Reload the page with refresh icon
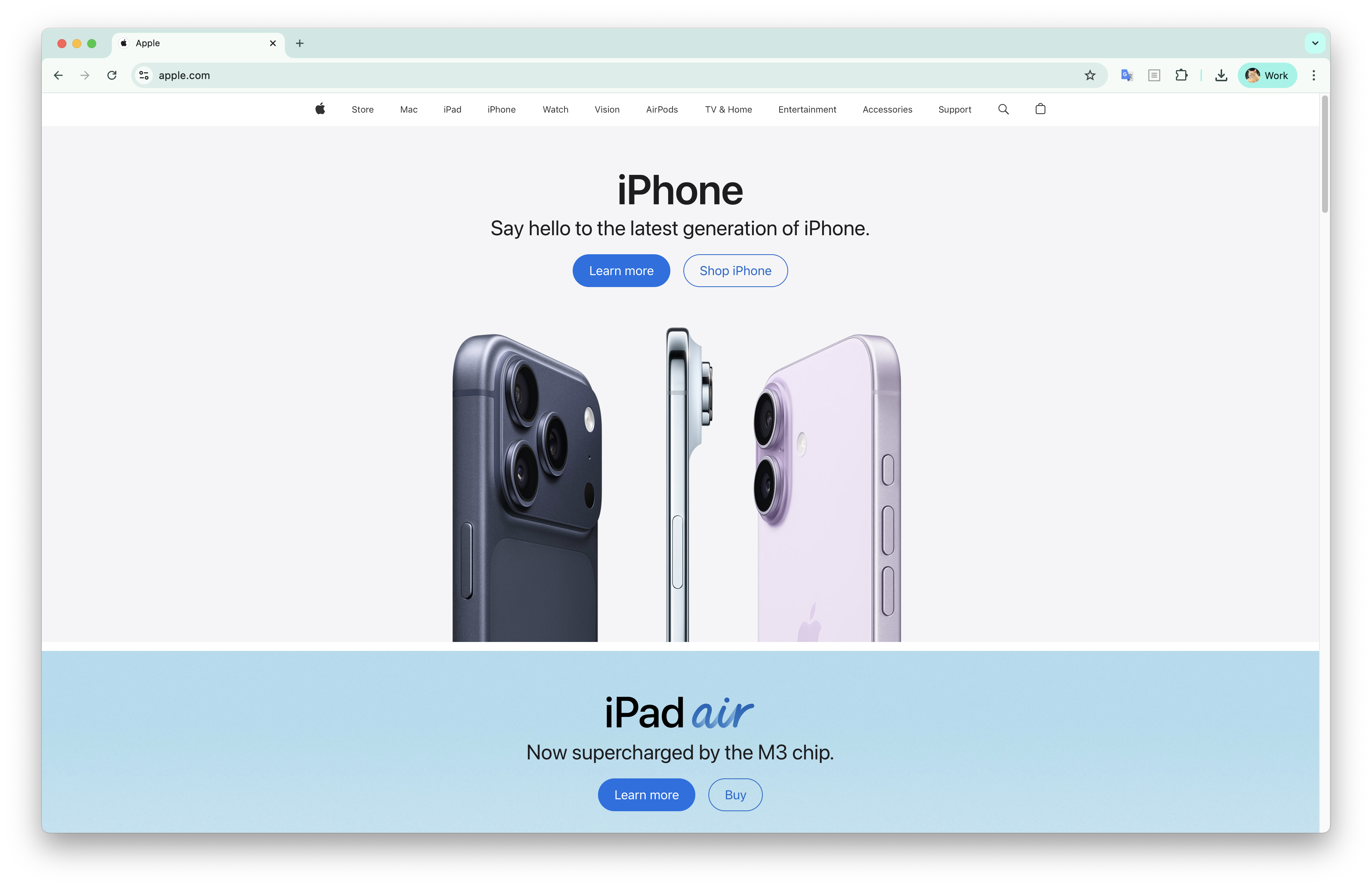 [112, 75]
